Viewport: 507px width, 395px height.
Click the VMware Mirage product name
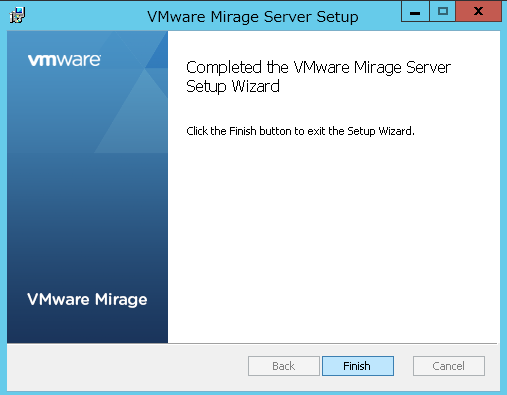point(87,300)
